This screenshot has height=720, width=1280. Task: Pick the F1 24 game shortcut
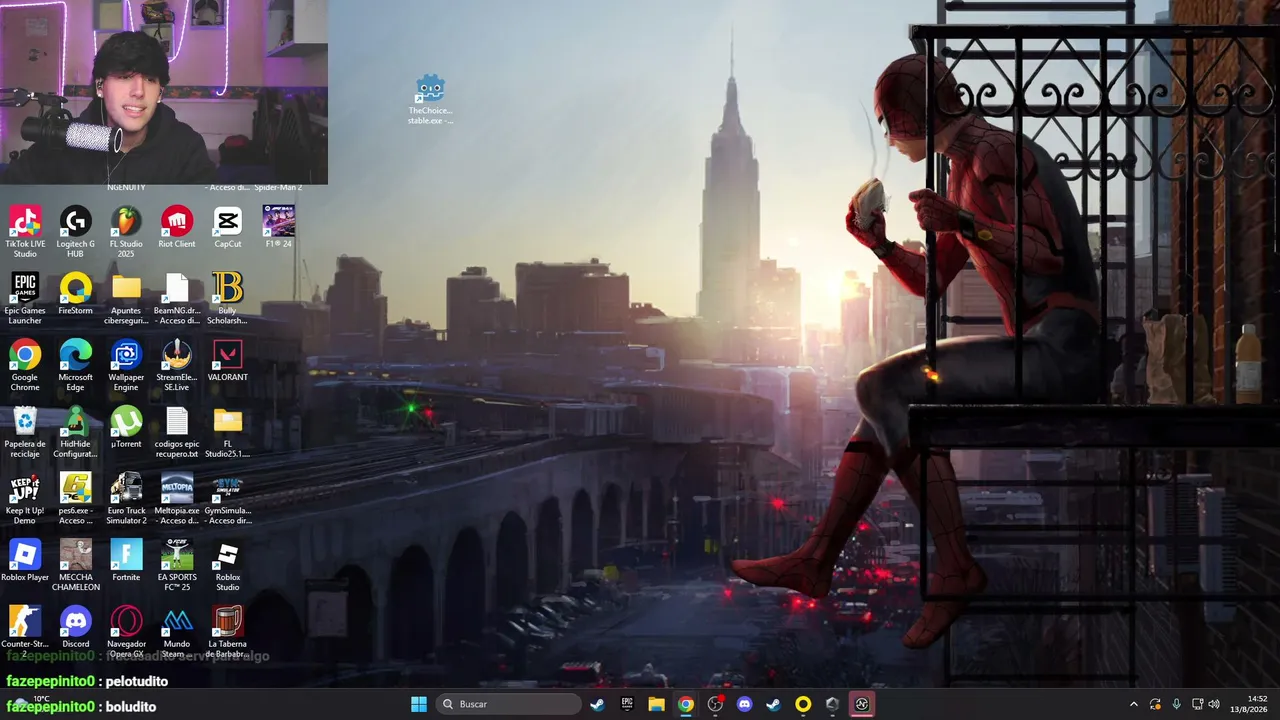point(279,227)
